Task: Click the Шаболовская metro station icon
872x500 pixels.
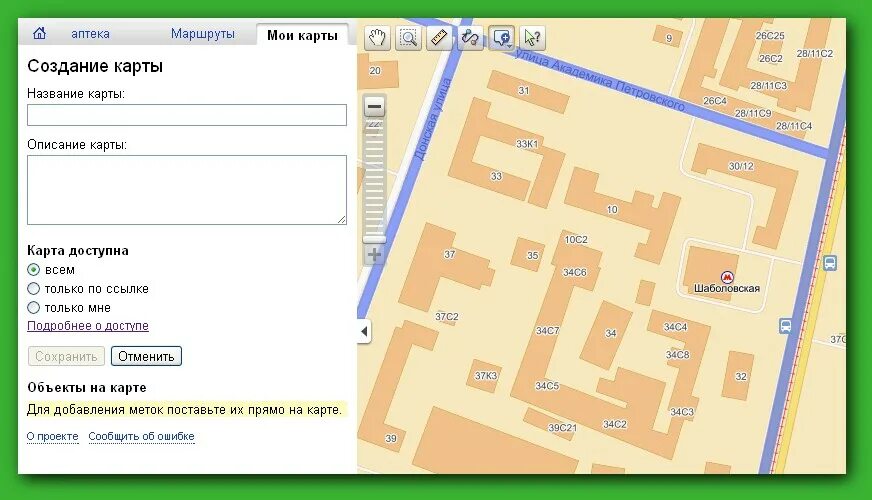Action: pos(727,277)
